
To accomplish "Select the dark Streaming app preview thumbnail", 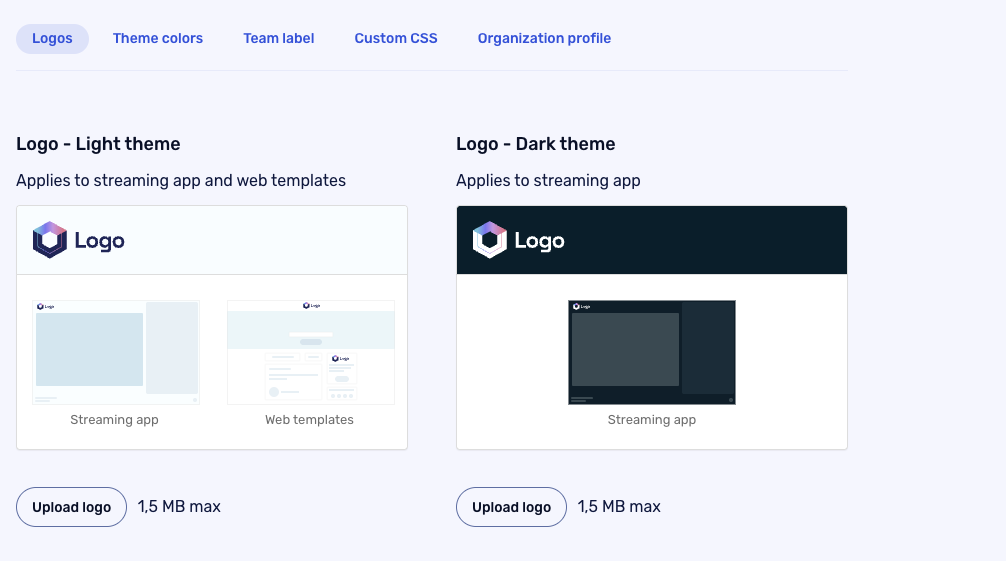I will (652, 352).
